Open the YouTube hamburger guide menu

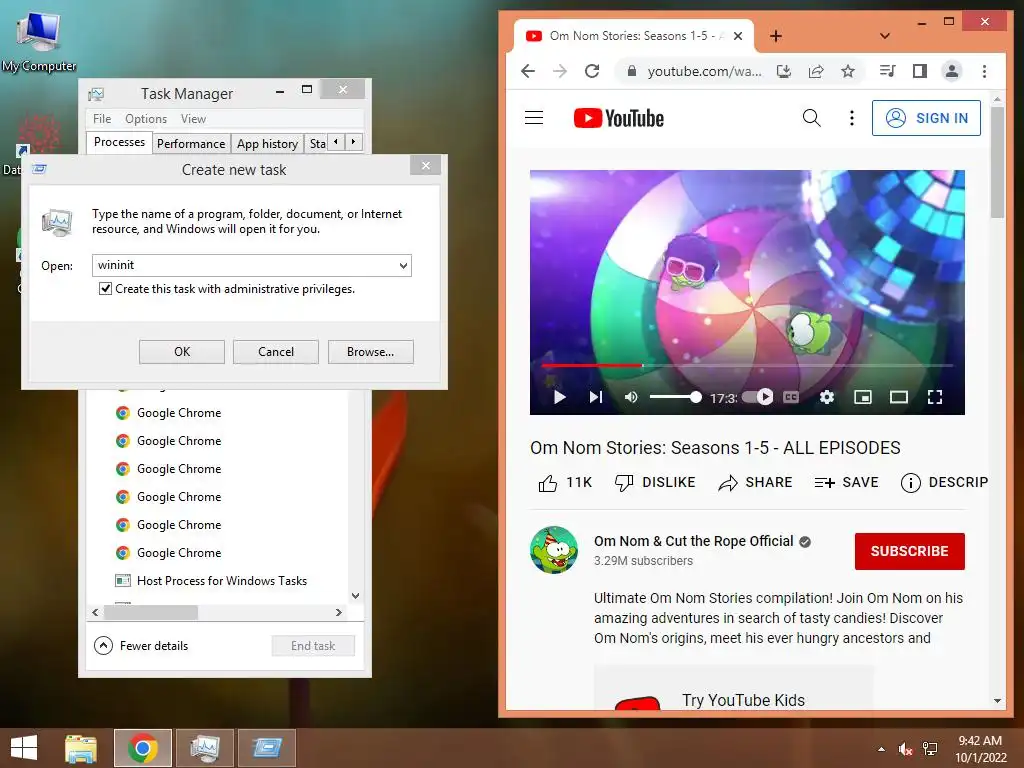(534, 118)
